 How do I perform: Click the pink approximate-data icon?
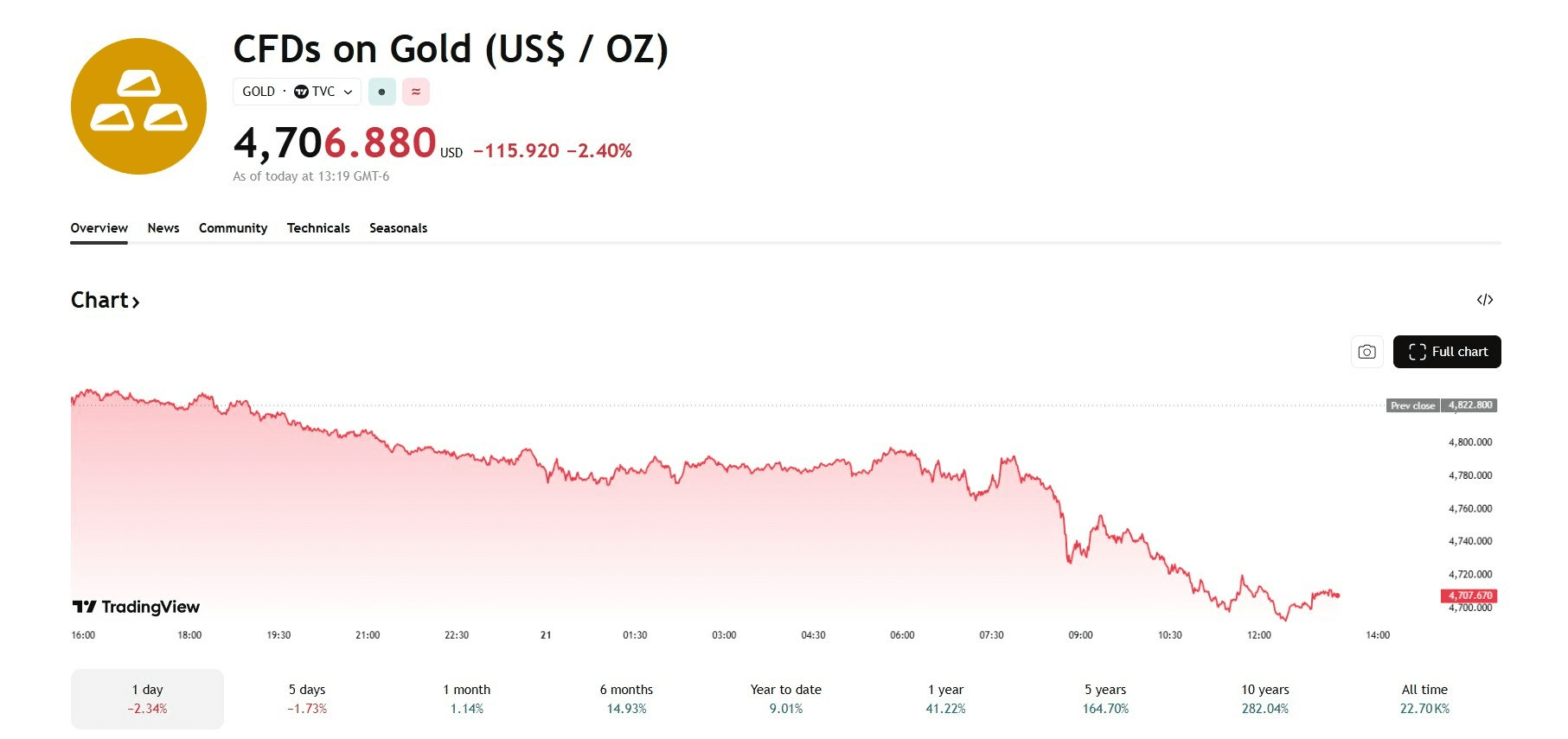coord(416,92)
